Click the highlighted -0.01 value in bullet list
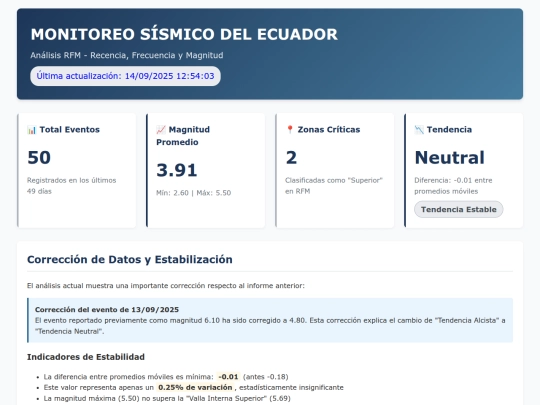 pos(228,377)
